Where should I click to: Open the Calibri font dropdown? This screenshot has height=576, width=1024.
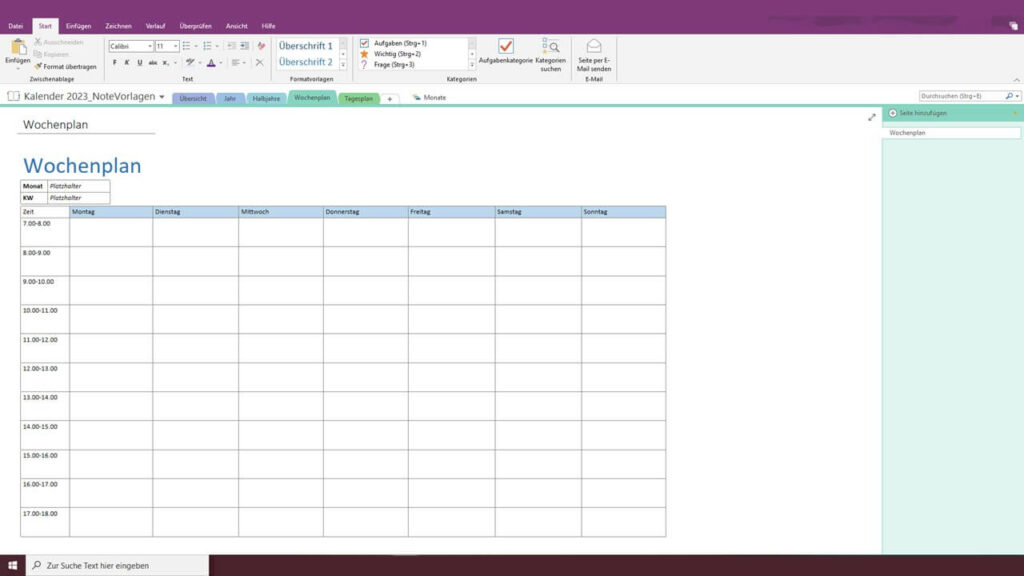(149, 46)
